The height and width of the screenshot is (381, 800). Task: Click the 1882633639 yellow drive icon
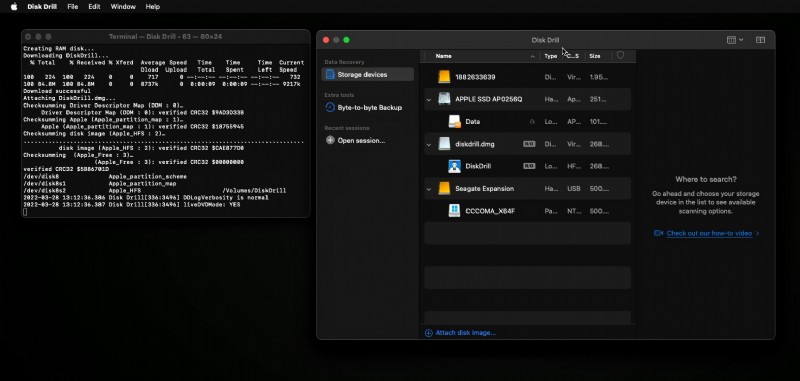pos(444,77)
